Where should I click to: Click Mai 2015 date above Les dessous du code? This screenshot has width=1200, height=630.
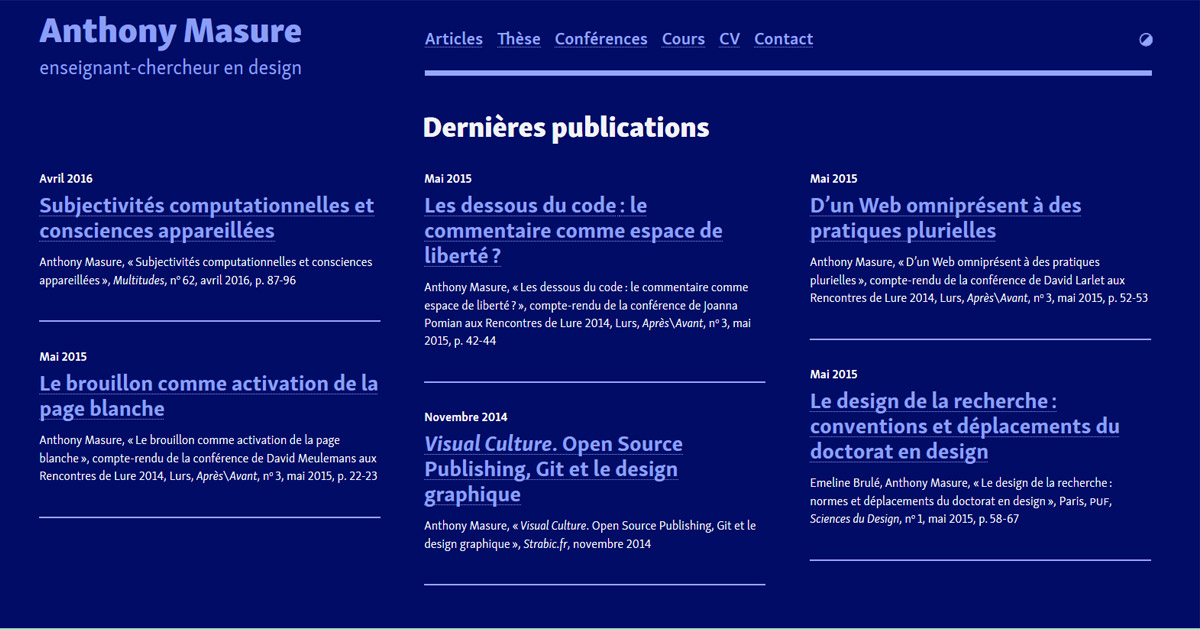pyautogui.click(x=448, y=179)
